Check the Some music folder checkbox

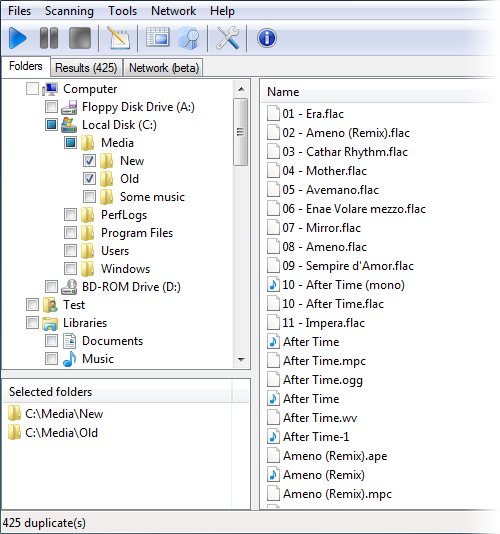pos(90,197)
